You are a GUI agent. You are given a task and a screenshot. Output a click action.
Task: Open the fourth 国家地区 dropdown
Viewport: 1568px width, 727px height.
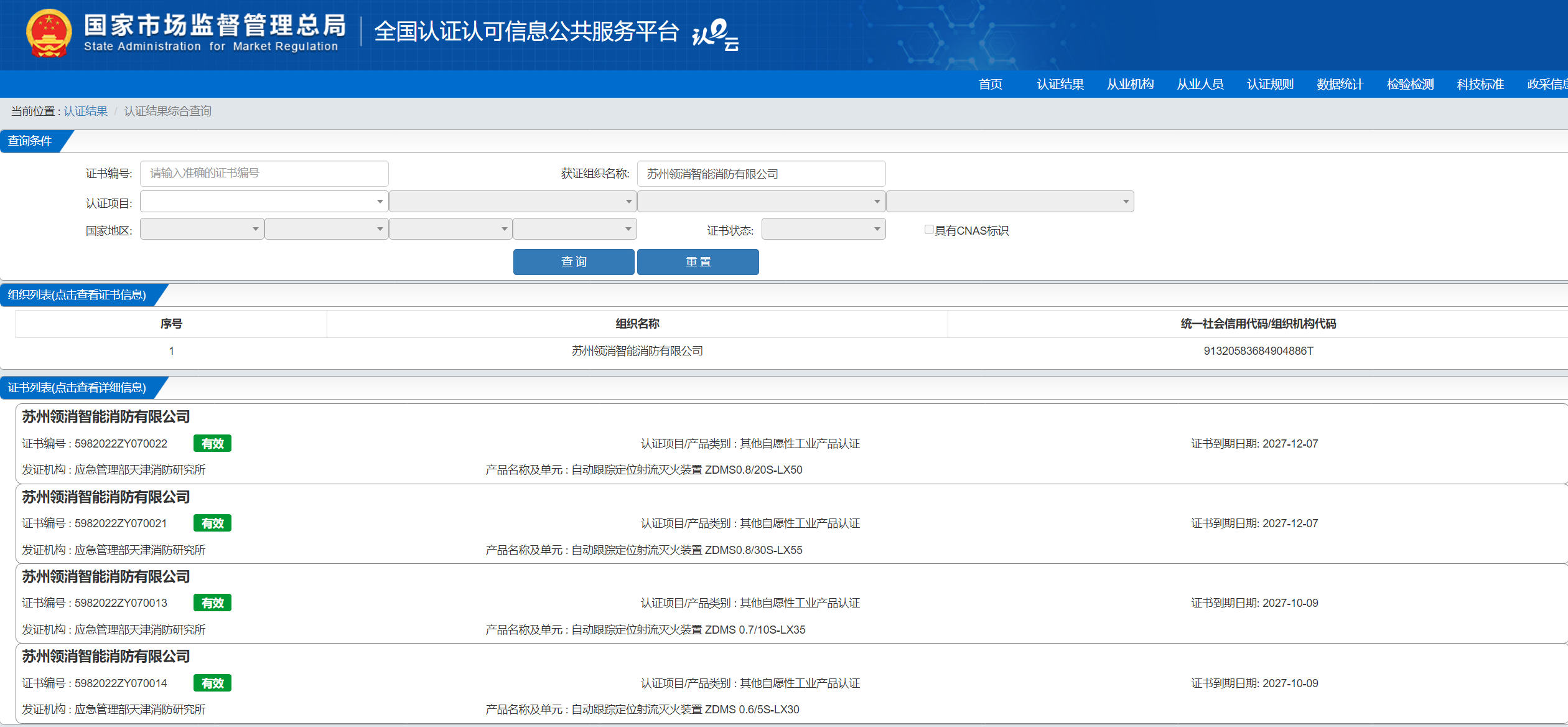pyautogui.click(x=575, y=229)
